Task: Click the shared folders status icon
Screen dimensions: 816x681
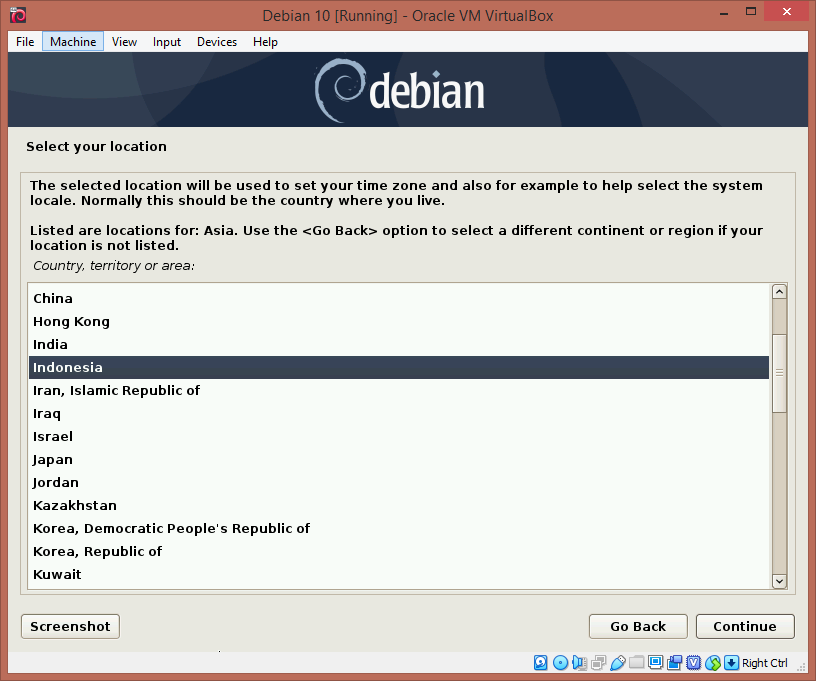Action: pyautogui.click(x=636, y=662)
